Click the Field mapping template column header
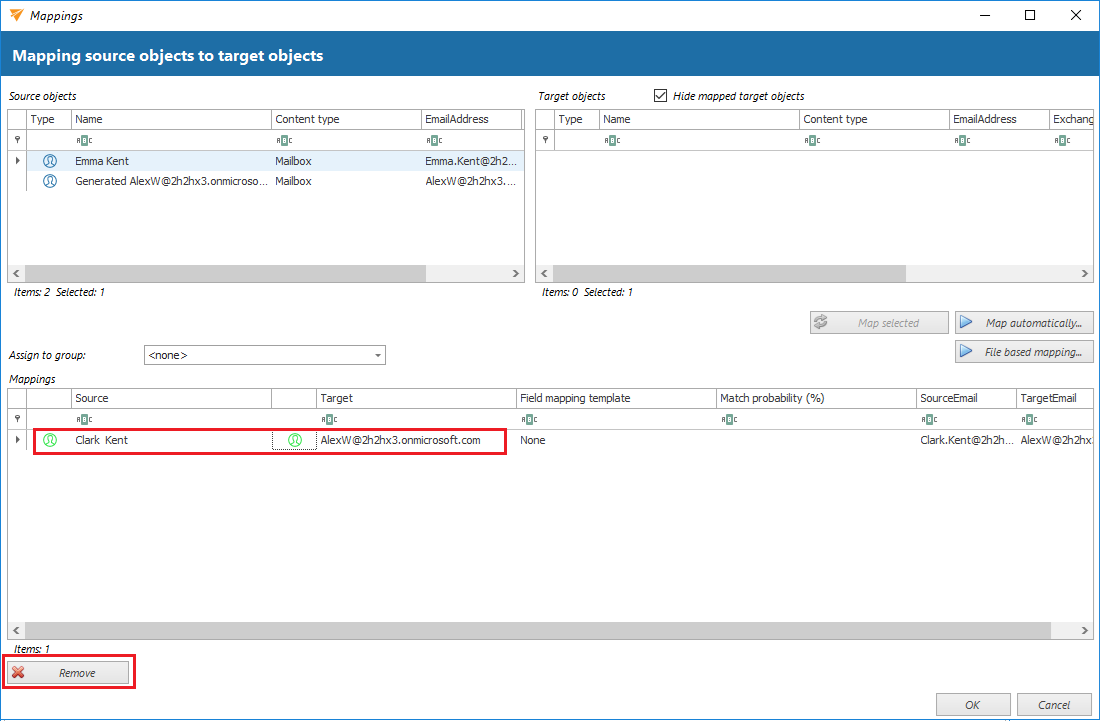This screenshot has height=721, width=1100. 615,398
